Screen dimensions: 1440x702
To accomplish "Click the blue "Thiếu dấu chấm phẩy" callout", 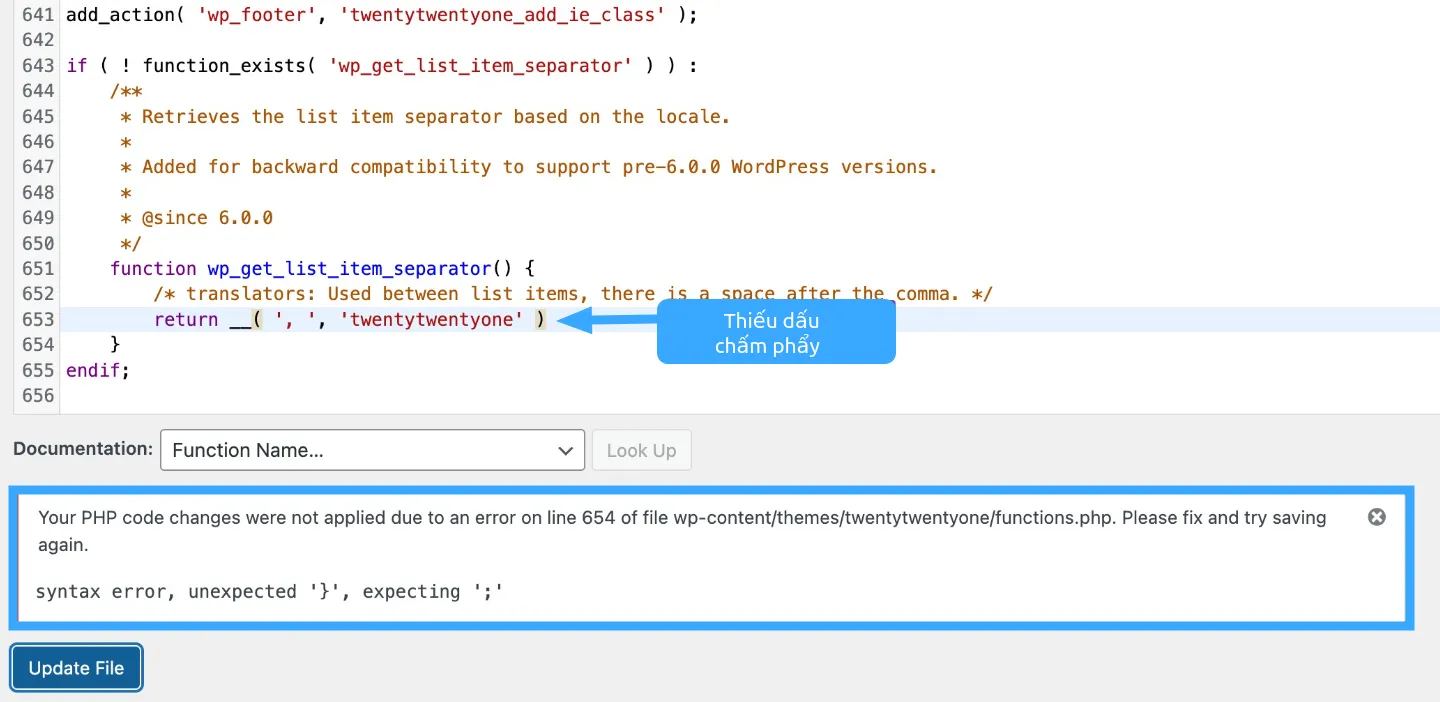I will pyautogui.click(x=775, y=333).
